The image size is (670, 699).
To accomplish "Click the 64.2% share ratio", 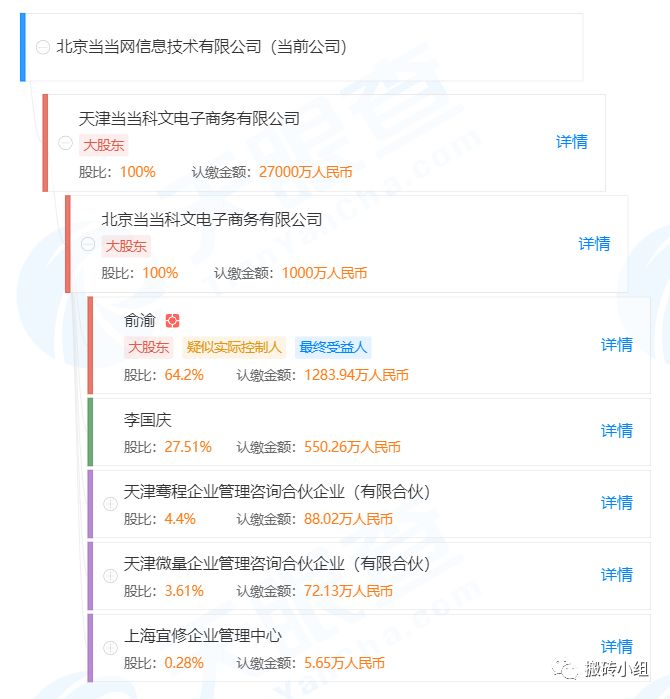I will coord(184,375).
